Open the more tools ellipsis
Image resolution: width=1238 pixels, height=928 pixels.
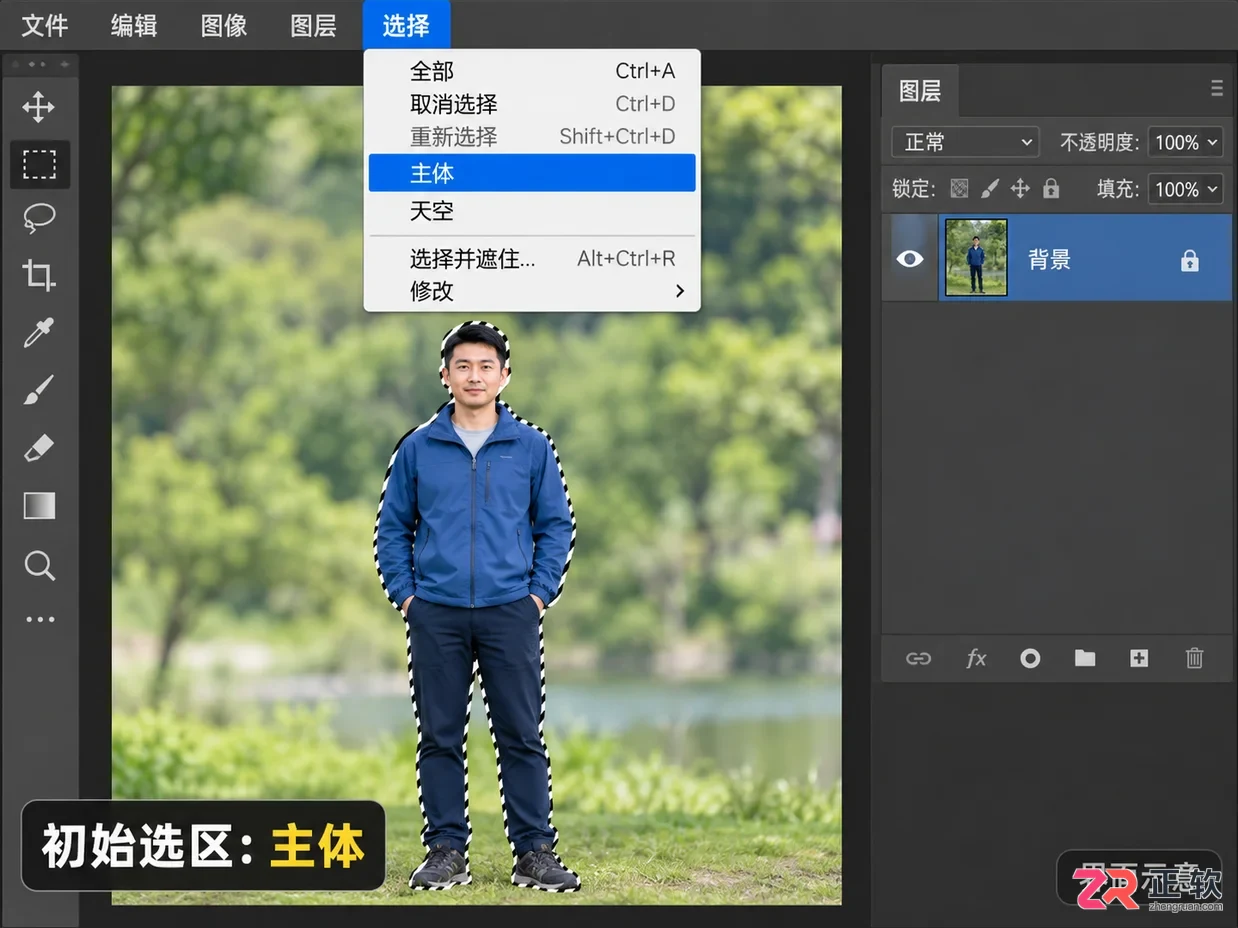tap(40, 619)
